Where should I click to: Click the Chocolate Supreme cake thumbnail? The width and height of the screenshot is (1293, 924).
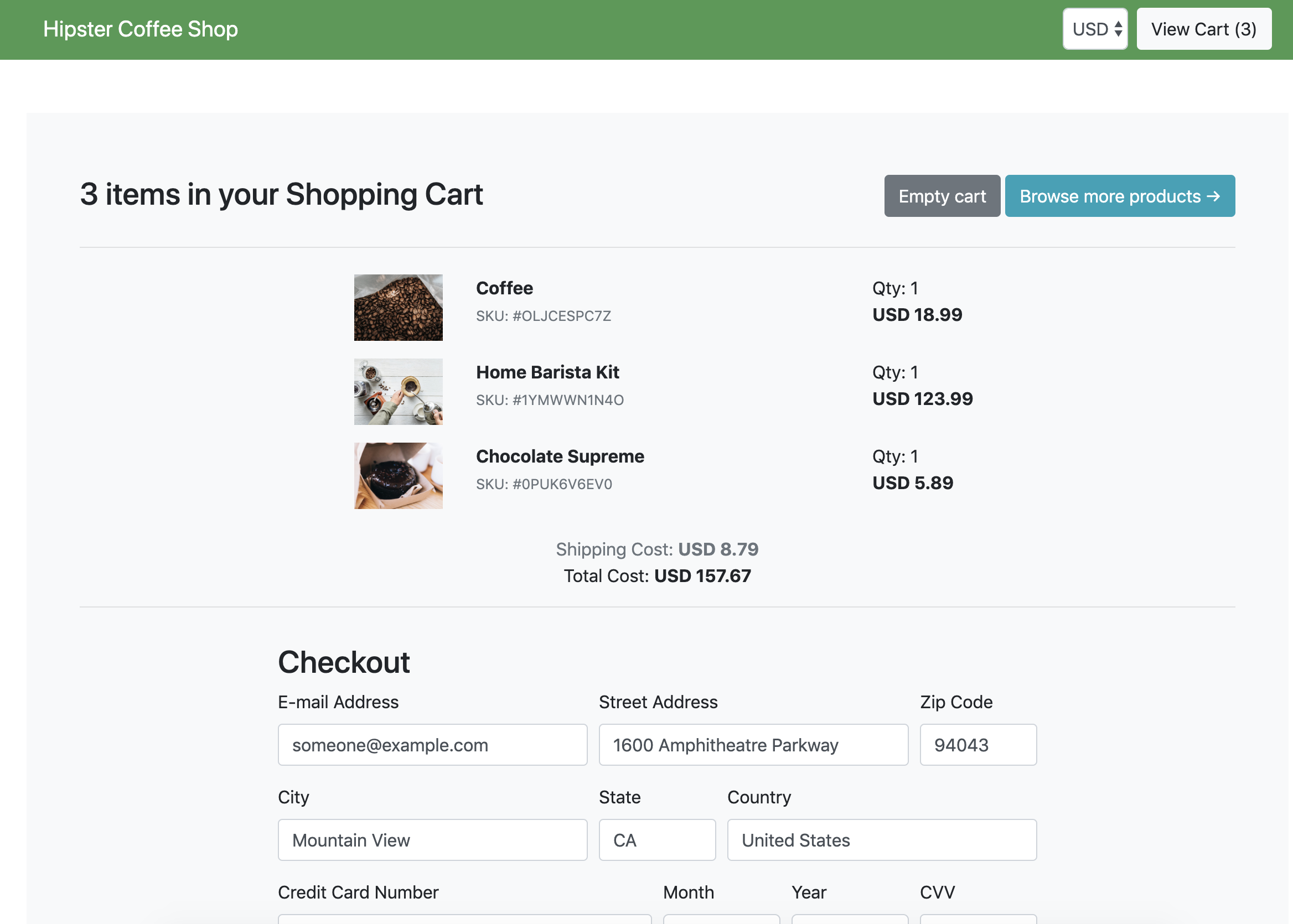click(x=399, y=476)
